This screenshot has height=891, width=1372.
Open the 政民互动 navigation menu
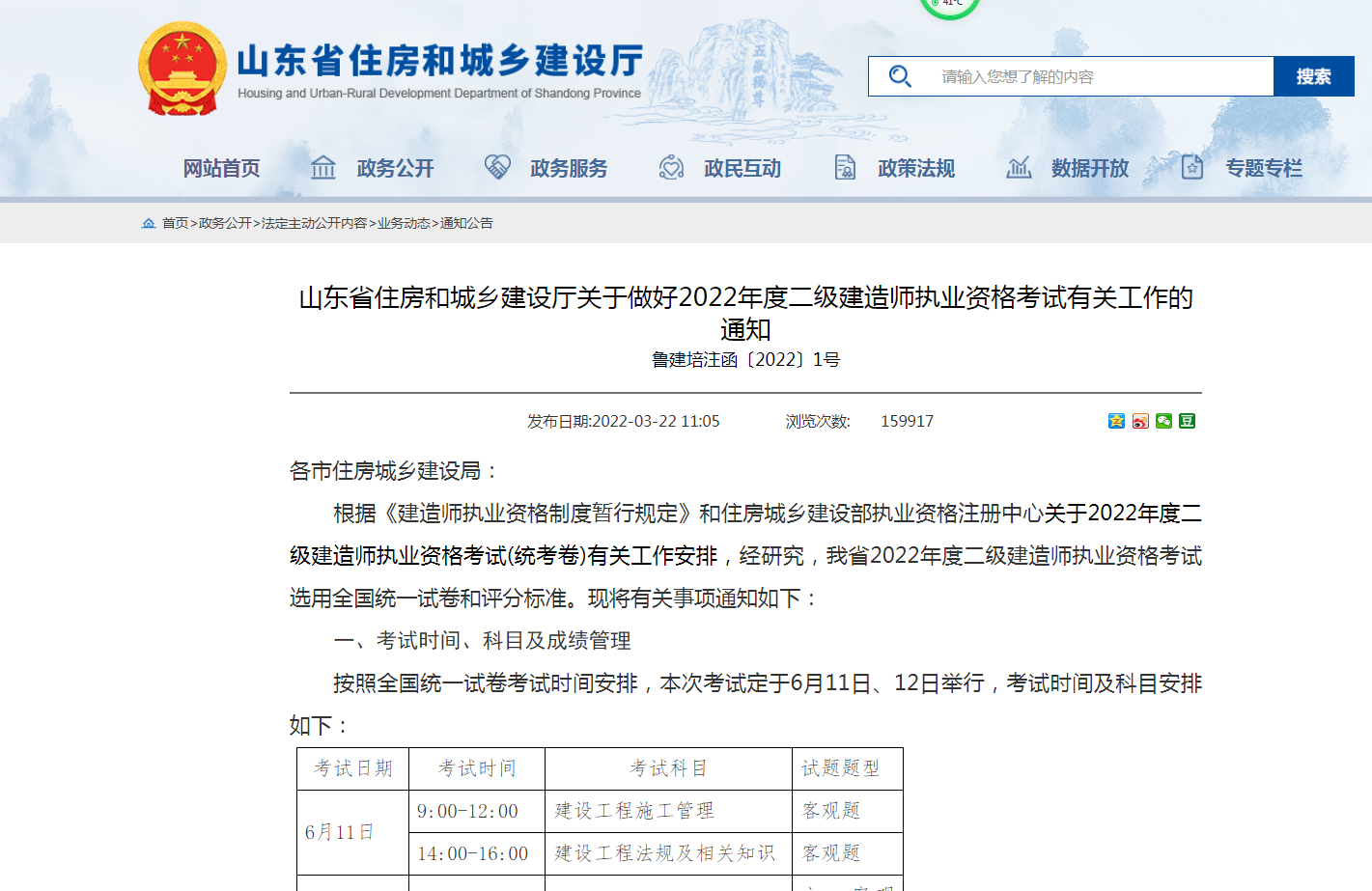click(742, 169)
